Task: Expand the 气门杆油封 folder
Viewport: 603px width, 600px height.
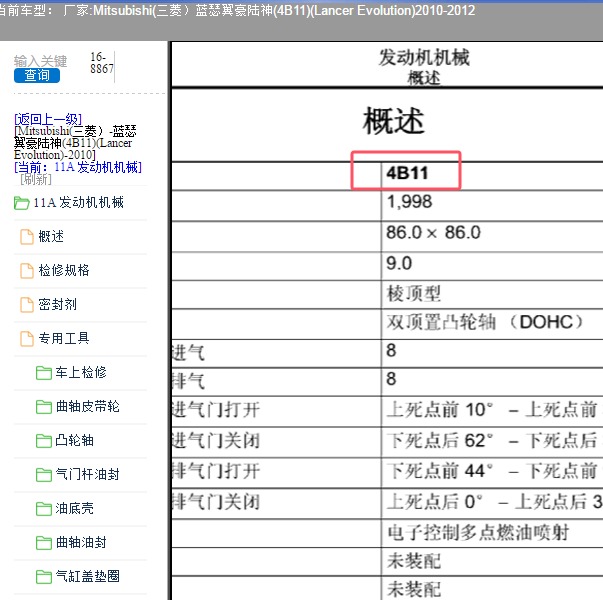Action: tap(87, 474)
